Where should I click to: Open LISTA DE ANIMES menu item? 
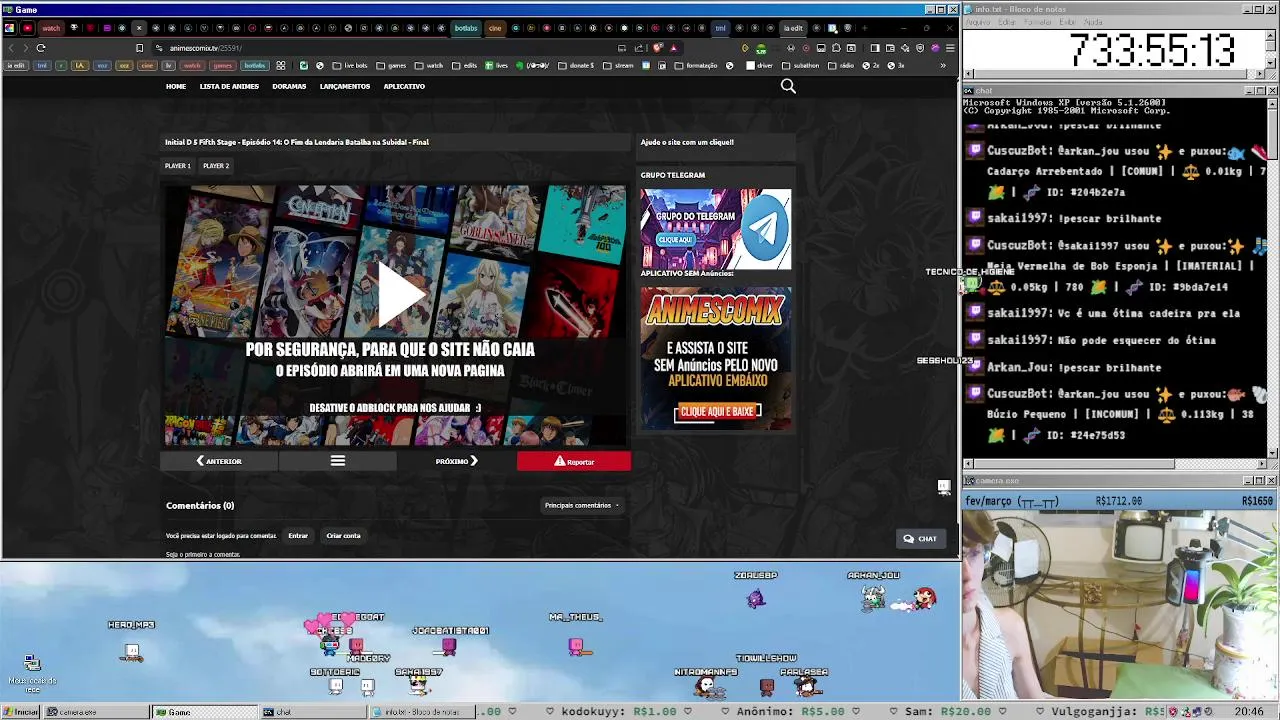click(x=229, y=86)
